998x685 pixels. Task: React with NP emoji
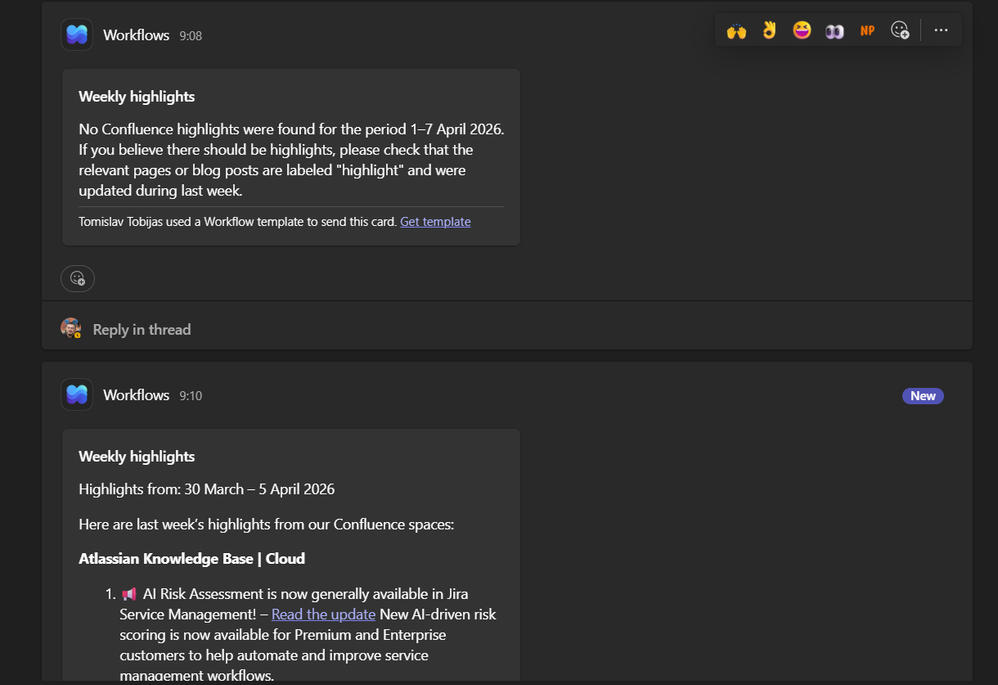point(867,31)
